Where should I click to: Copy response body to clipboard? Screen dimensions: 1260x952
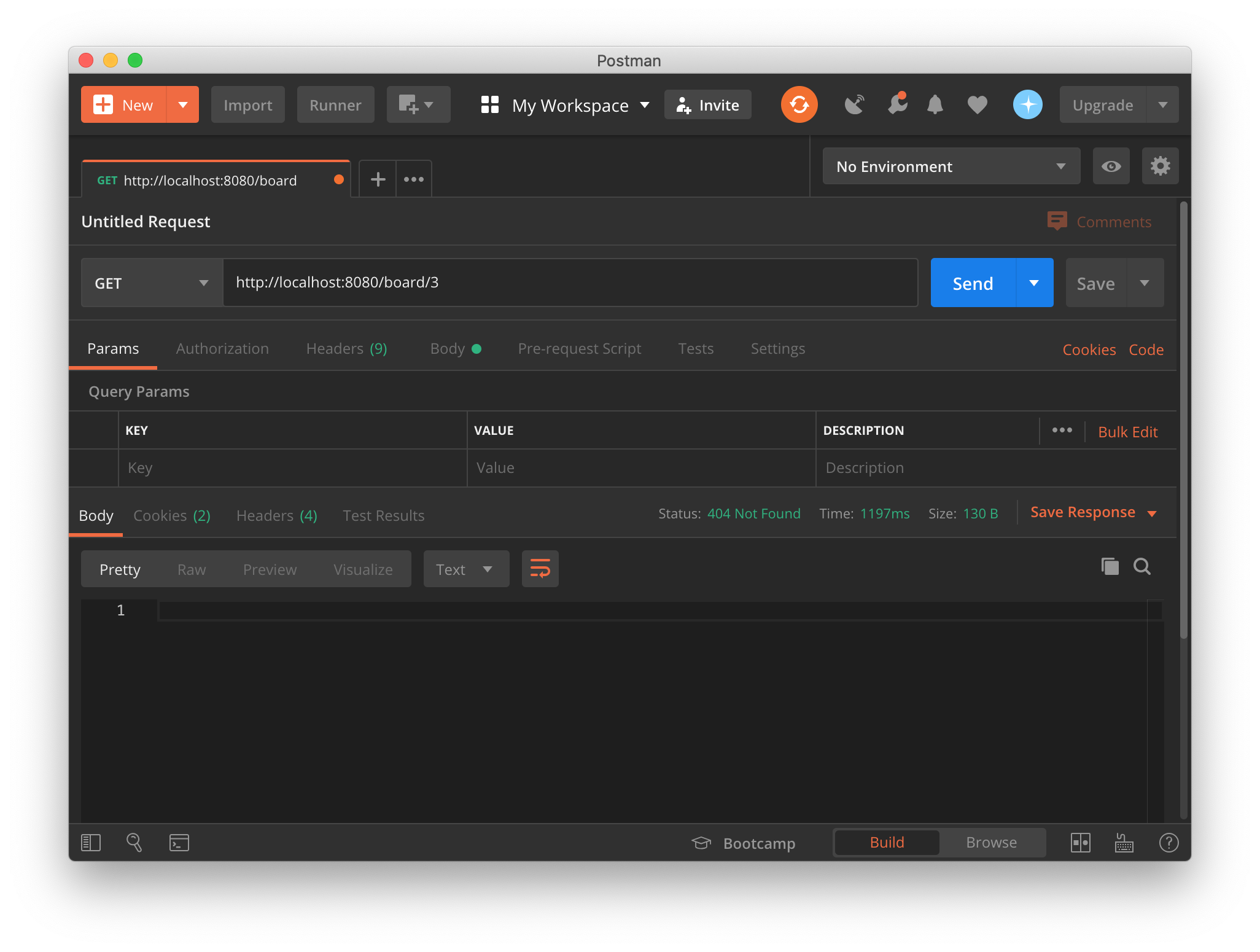click(1110, 566)
